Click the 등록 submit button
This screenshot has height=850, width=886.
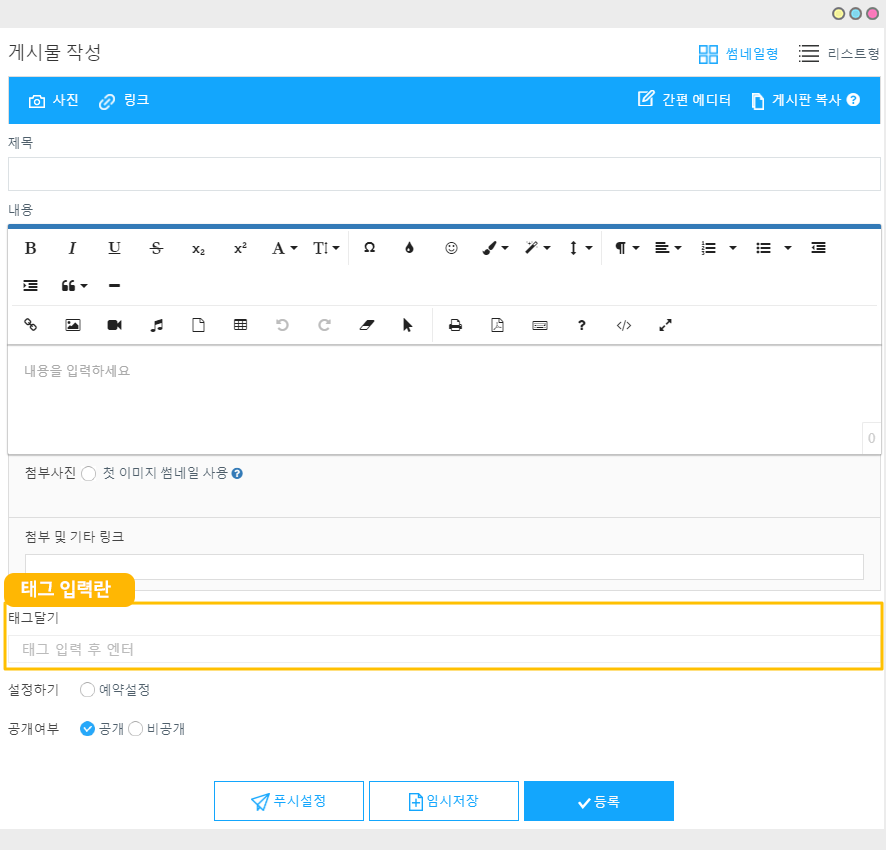pyautogui.click(x=598, y=801)
